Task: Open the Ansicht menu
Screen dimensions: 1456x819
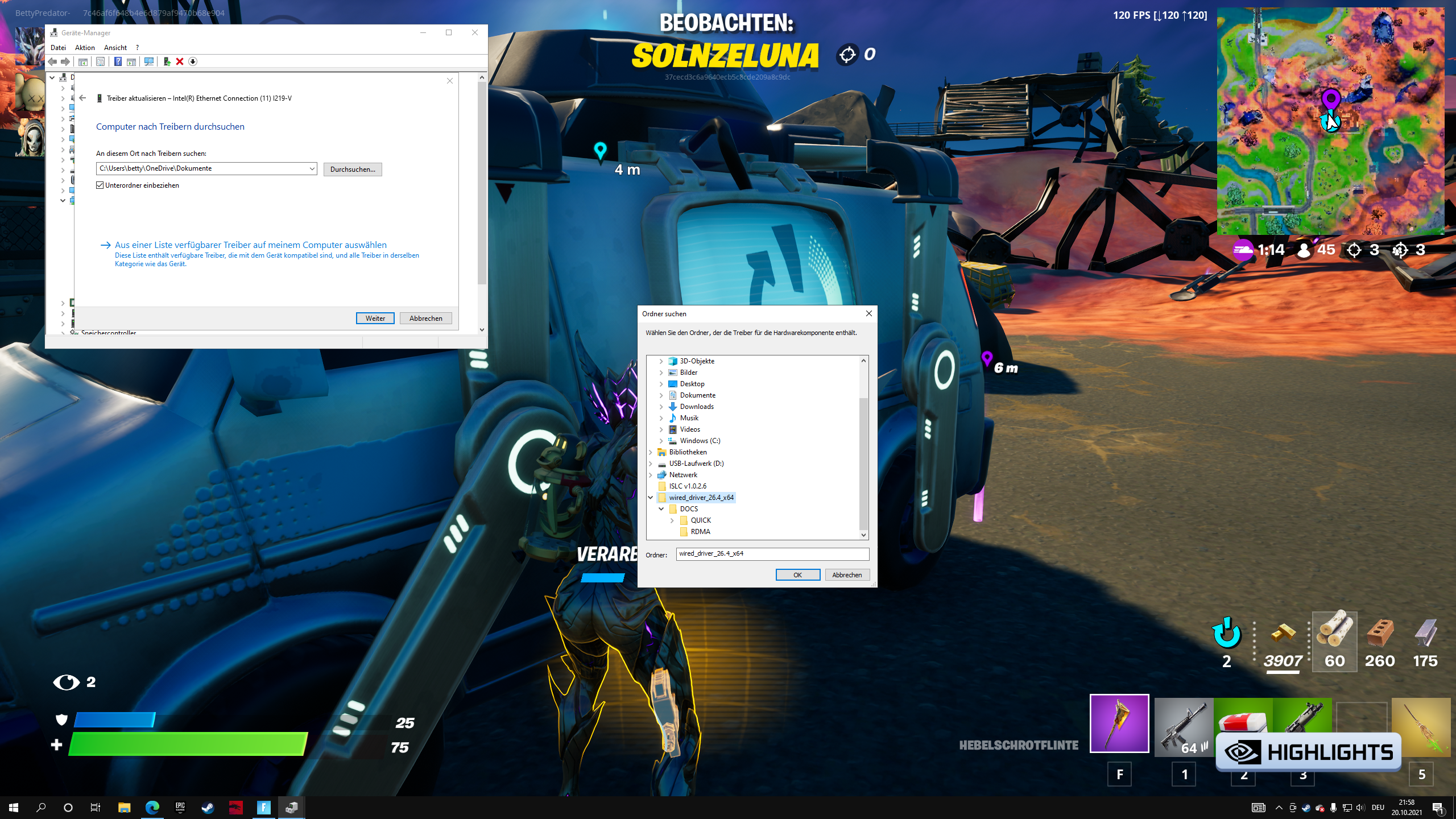Action: pyautogui.click(x=115, y=48)
